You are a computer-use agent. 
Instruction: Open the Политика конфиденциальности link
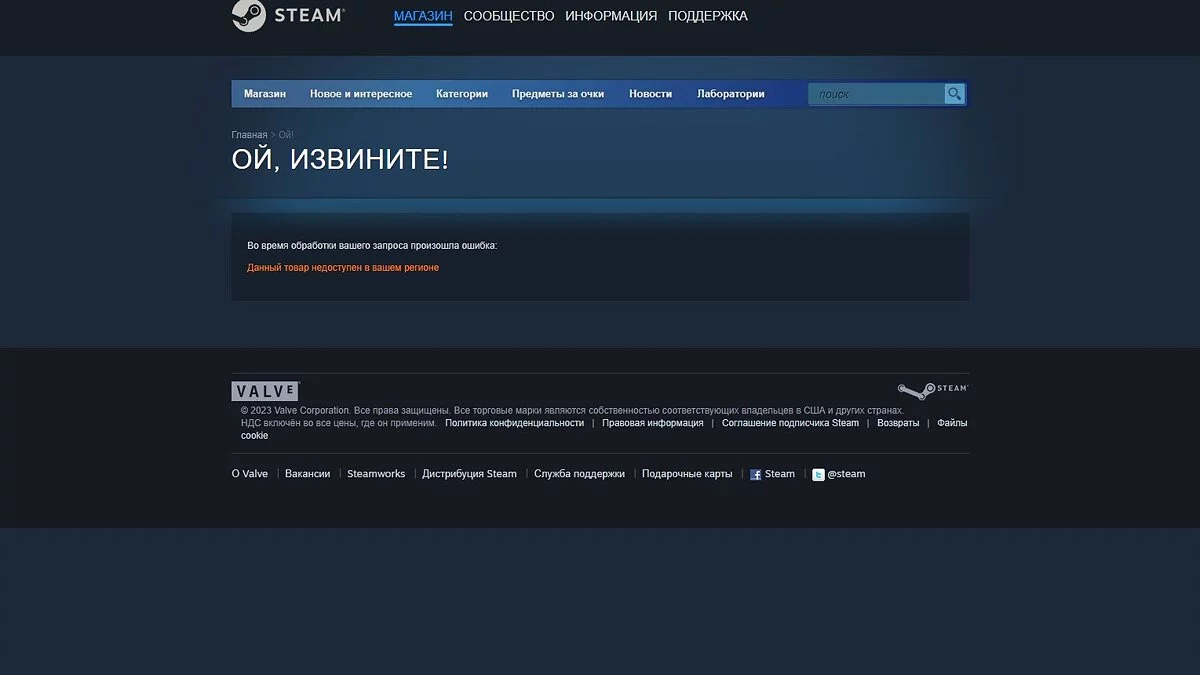pyautogui.click(x=514, y=423)
